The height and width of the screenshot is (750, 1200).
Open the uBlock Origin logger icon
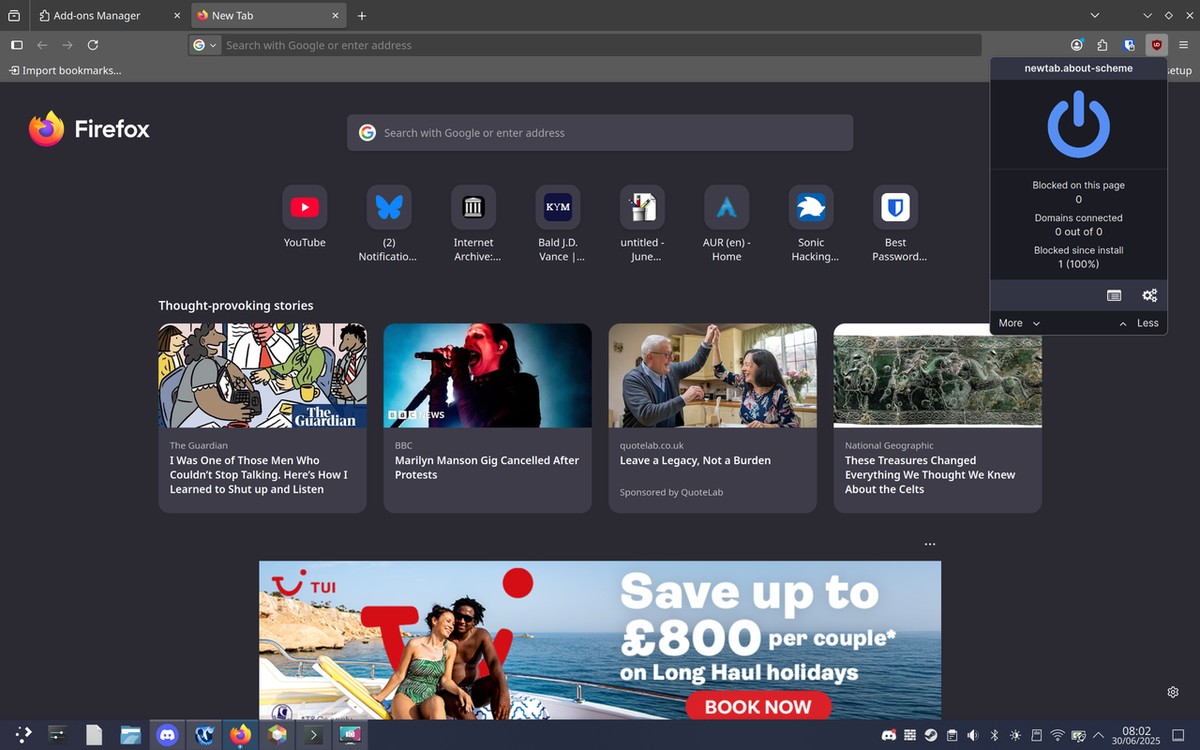tap(1113, 295)
